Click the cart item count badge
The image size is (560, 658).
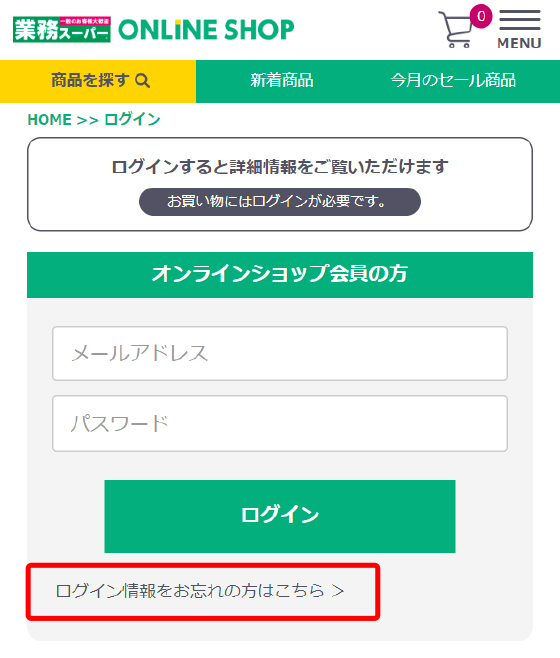click(x=481, y=16)
